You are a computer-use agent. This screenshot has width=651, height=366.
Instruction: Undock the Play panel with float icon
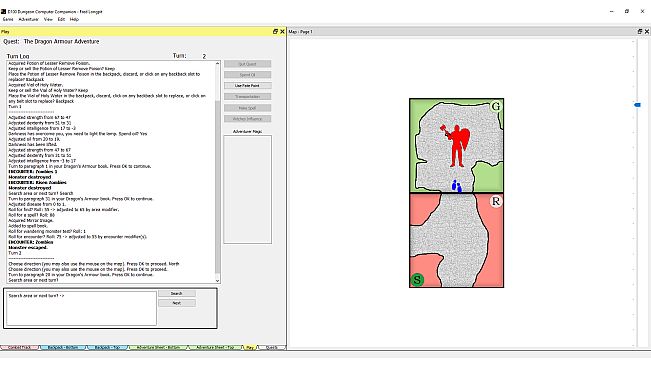coord(275,32)
